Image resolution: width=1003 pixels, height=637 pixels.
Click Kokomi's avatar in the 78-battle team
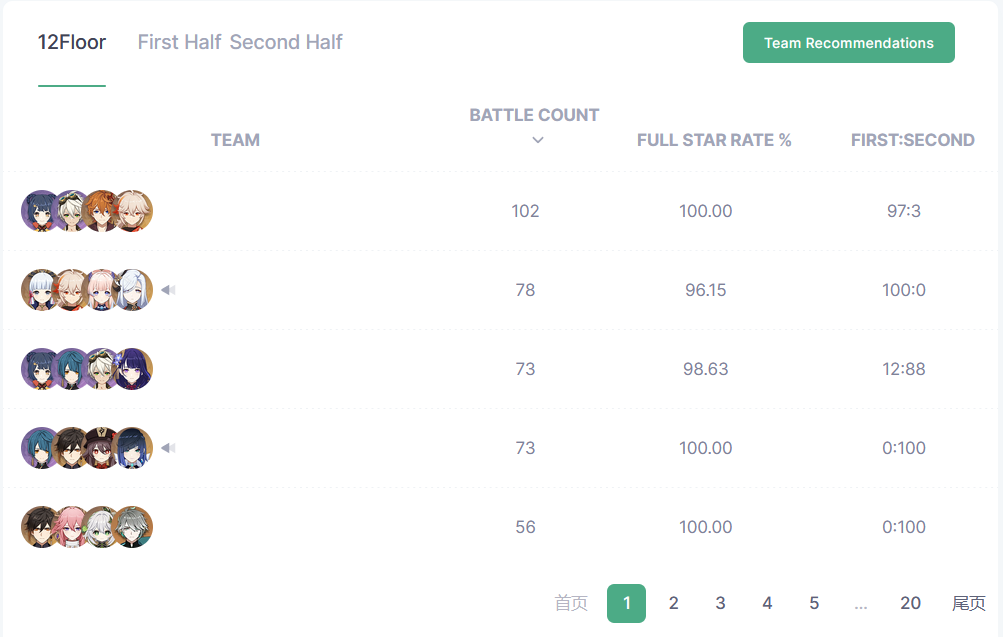tap(102, 290)
